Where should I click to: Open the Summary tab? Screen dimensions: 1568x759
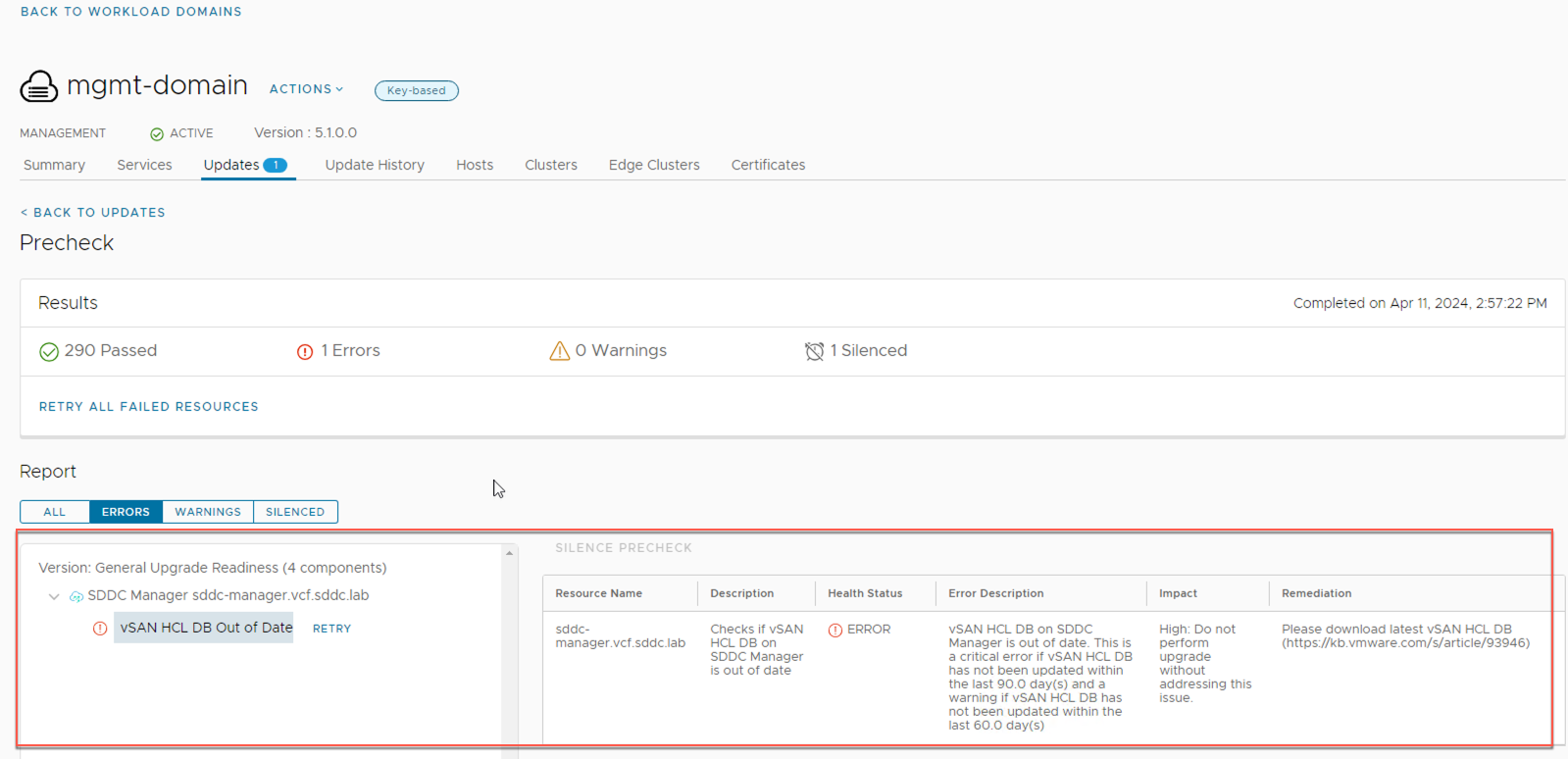tap(54, 165)
